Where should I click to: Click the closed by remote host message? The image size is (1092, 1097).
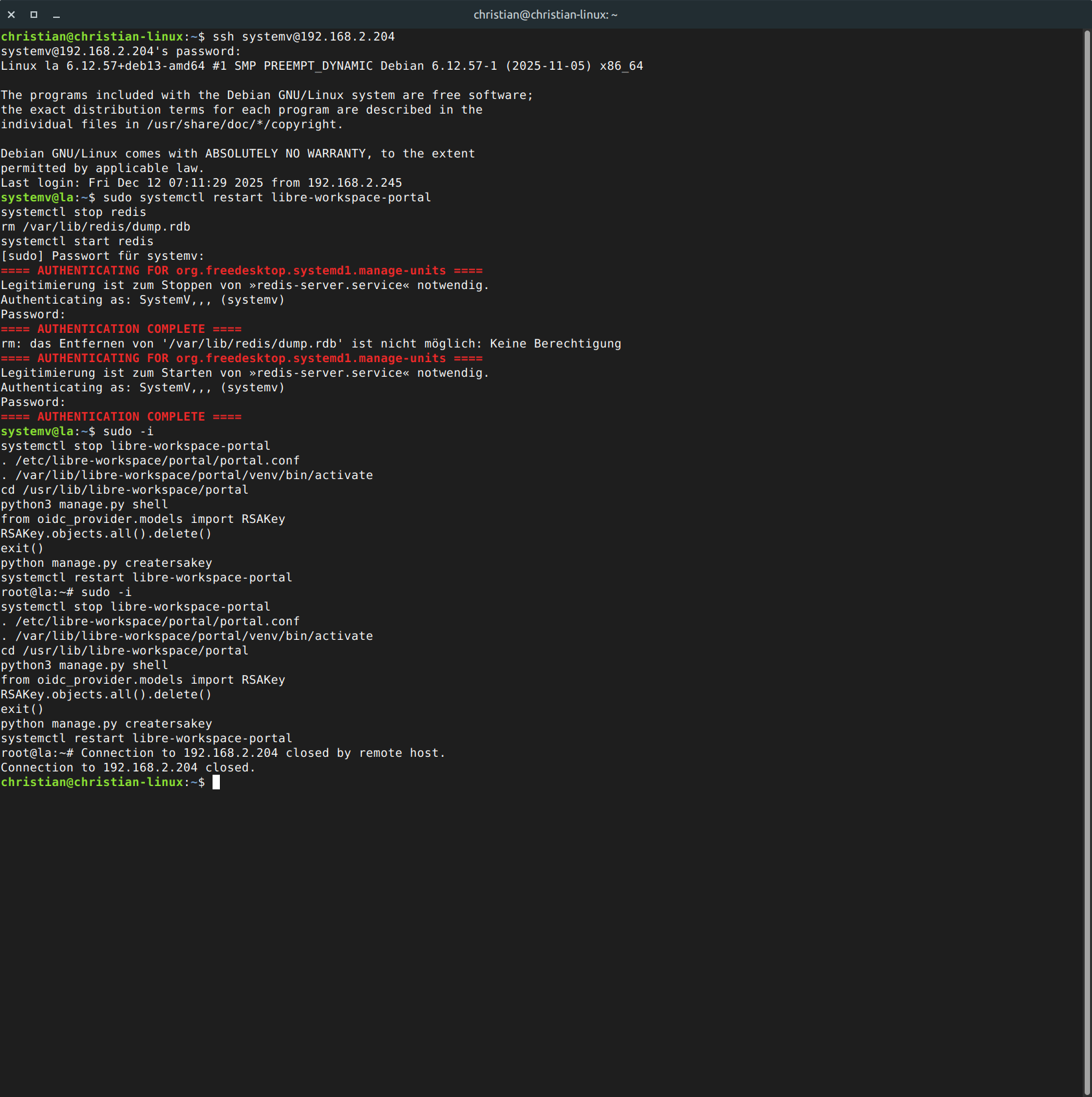262,753
